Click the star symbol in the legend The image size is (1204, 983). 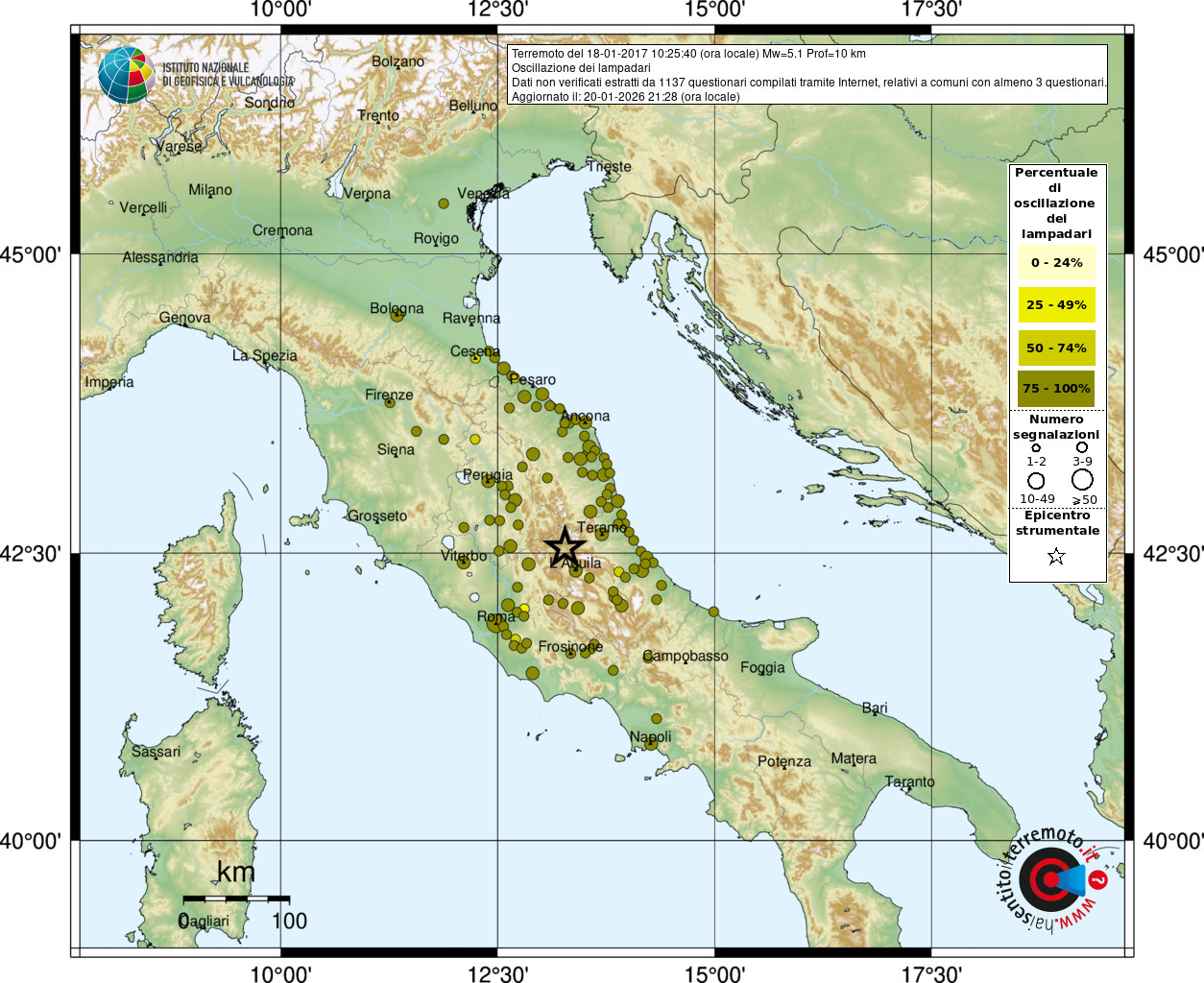coord(1056,557)
